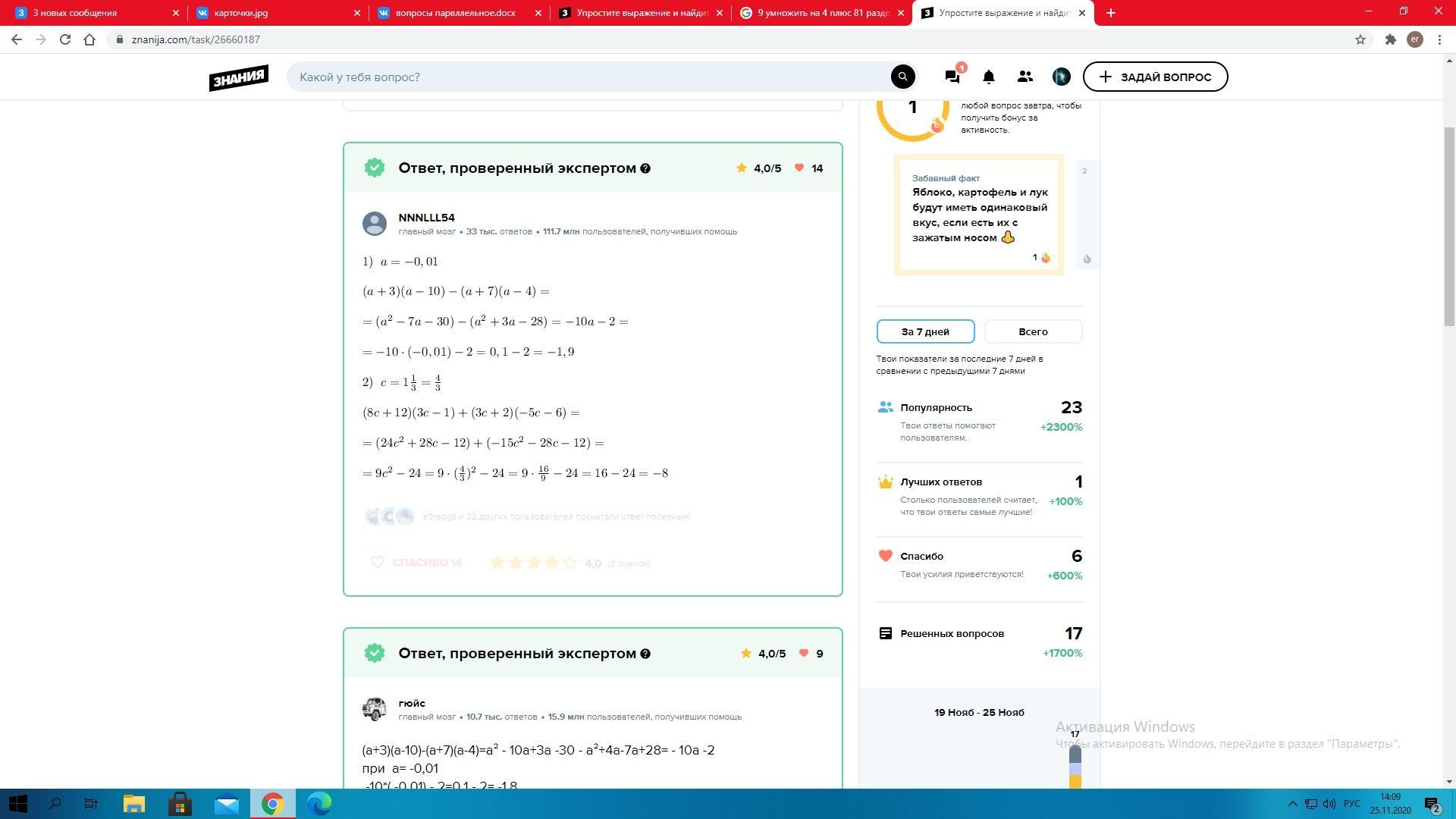Open Chrome extensions puzzle icon

tap(1390, 39)
